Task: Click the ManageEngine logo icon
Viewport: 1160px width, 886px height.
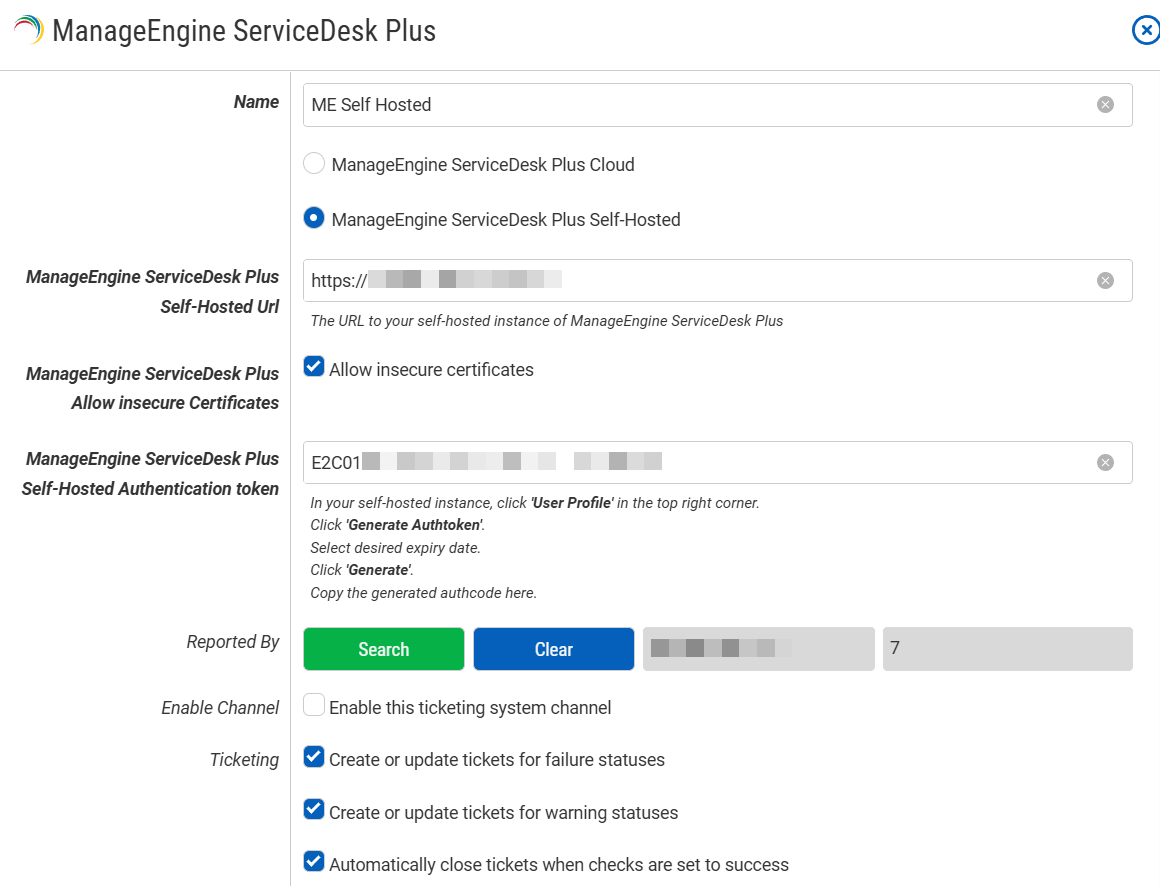Action: (29, 31)
